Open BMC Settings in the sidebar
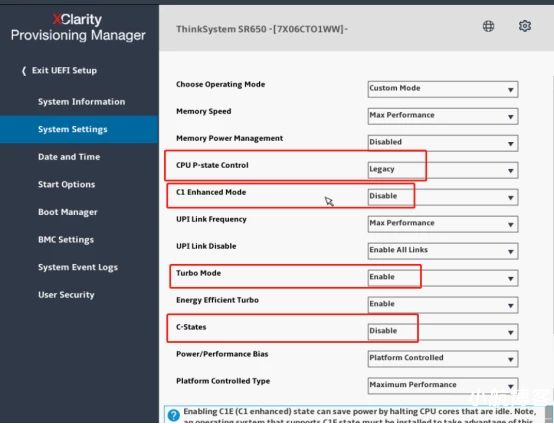 (66, 240)
